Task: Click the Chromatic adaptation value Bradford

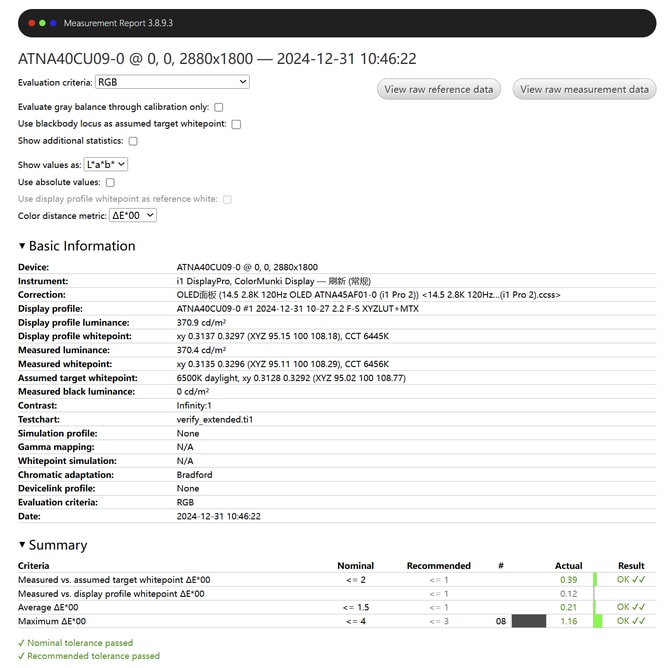Action: [194, 475]
